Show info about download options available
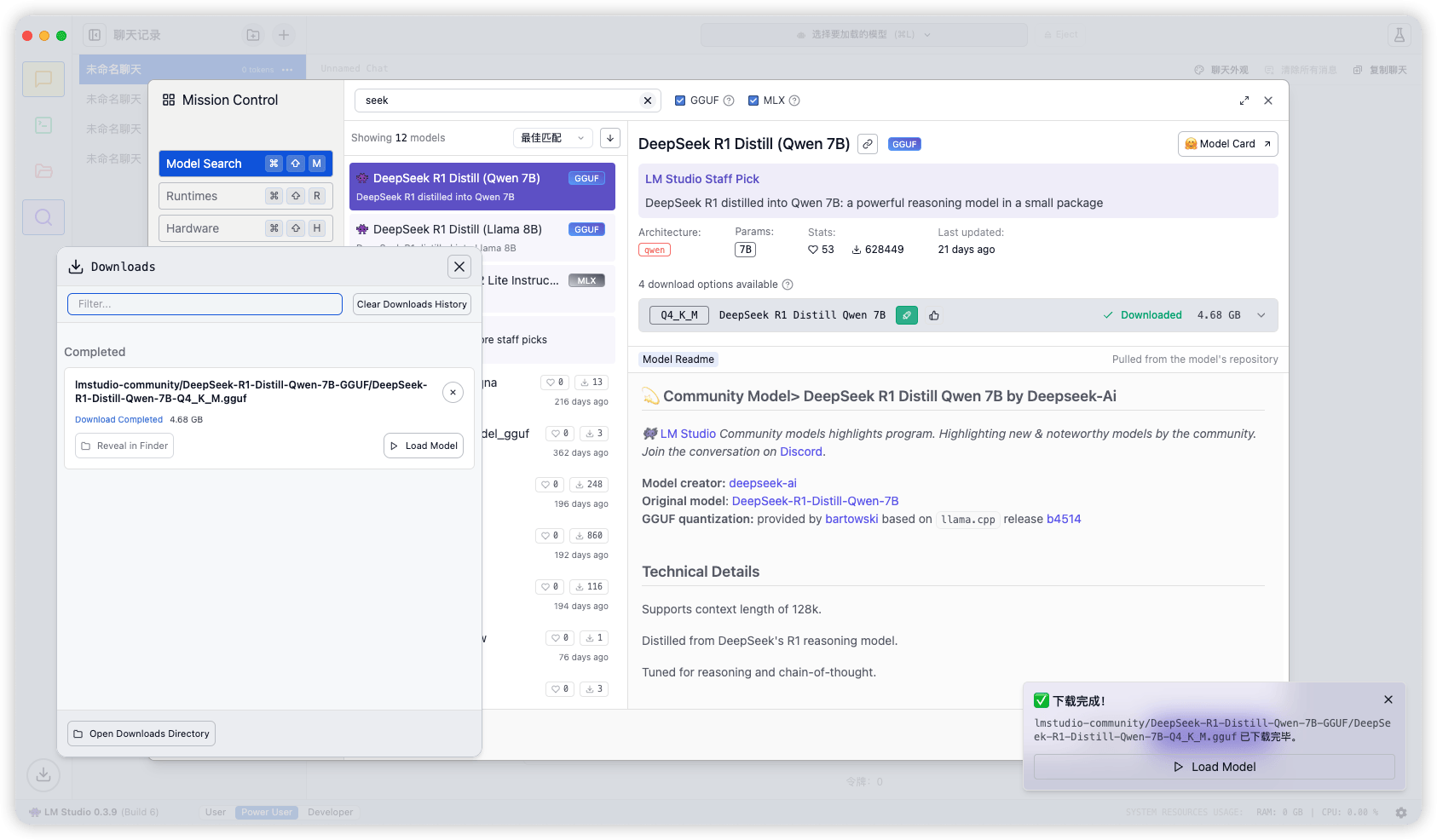Screen dimensions: 1437x840 click(788, 285)
